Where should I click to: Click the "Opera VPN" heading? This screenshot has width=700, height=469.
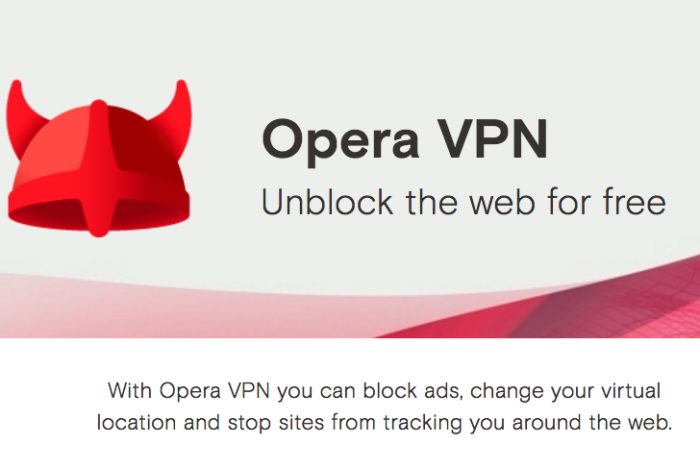(404, 141)
